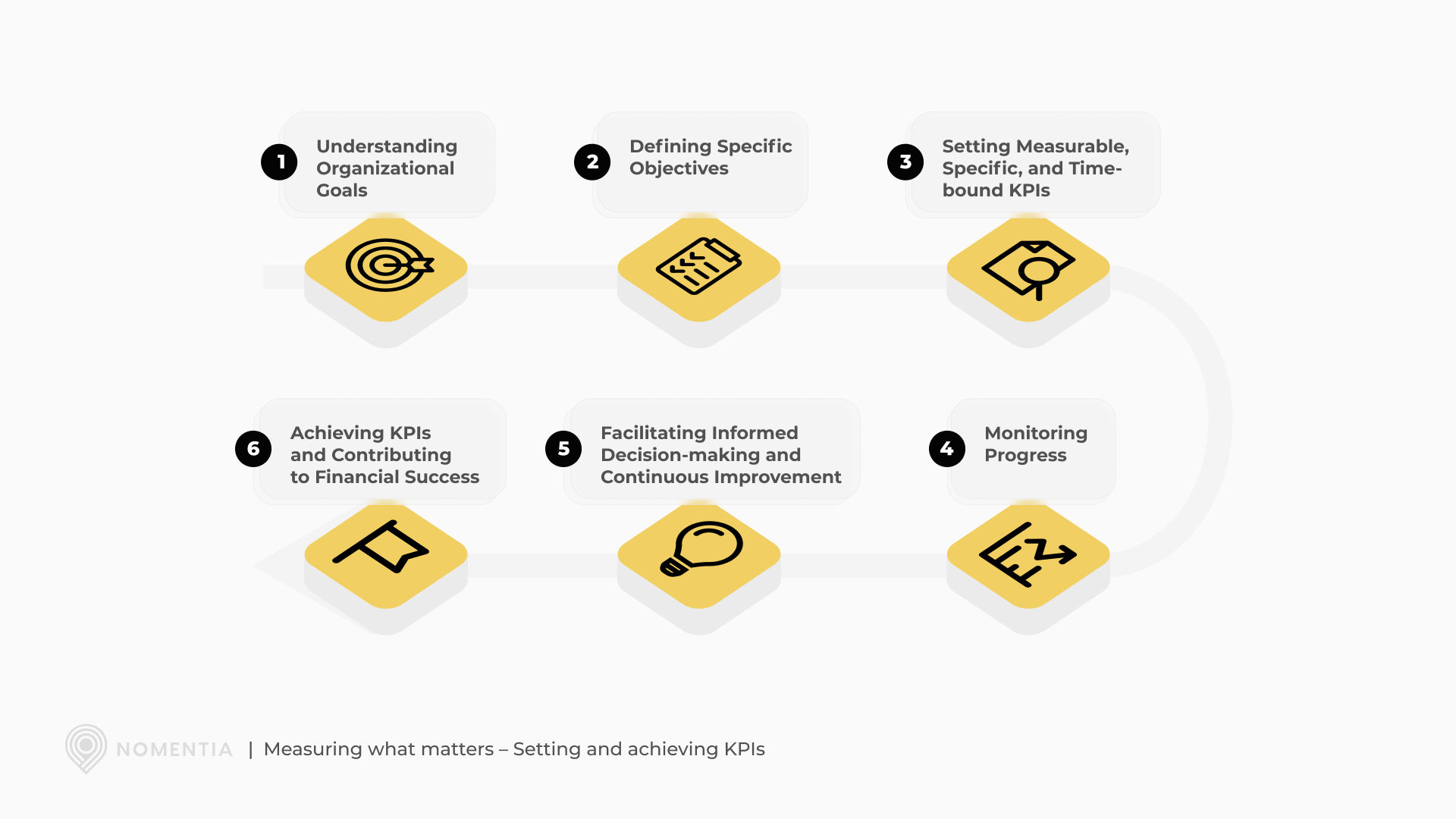Screen dimensions: 1456x819
Task: Expand step 6 financial success section
Action: pyautogui.click(x=384, y=454)
